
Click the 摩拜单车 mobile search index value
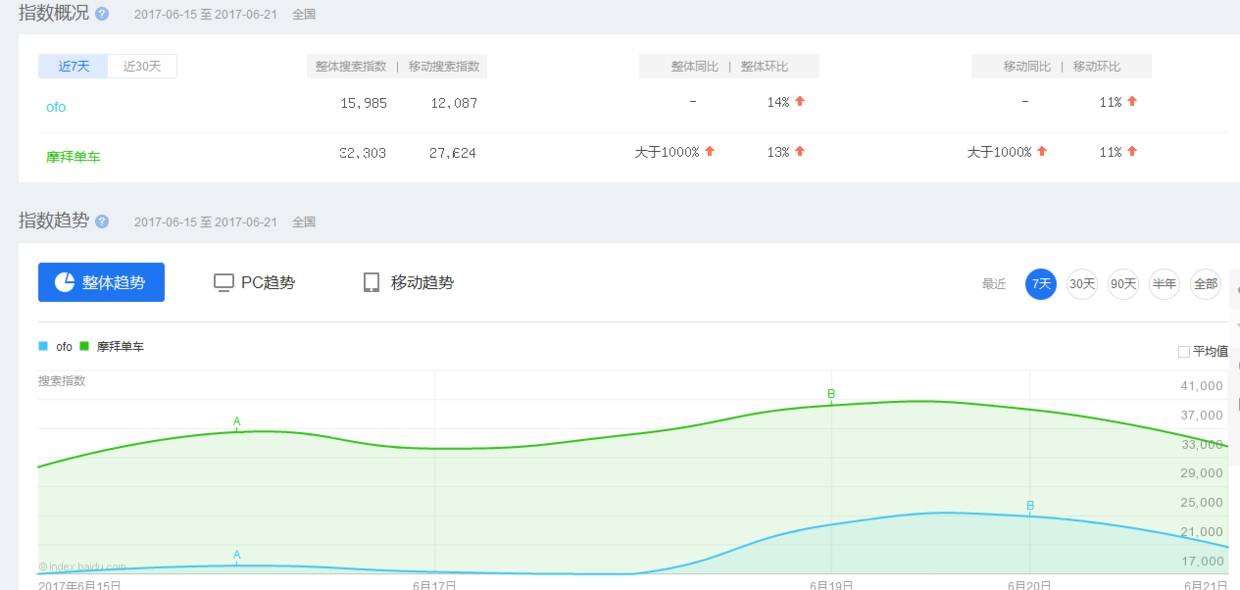click(453, 153)
